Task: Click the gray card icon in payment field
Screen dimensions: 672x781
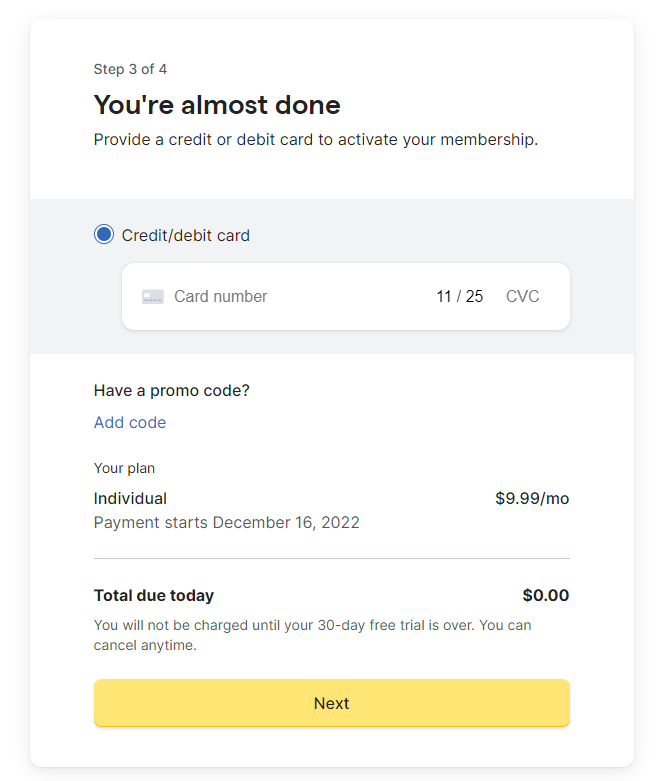Action: (x=152, y=297)
